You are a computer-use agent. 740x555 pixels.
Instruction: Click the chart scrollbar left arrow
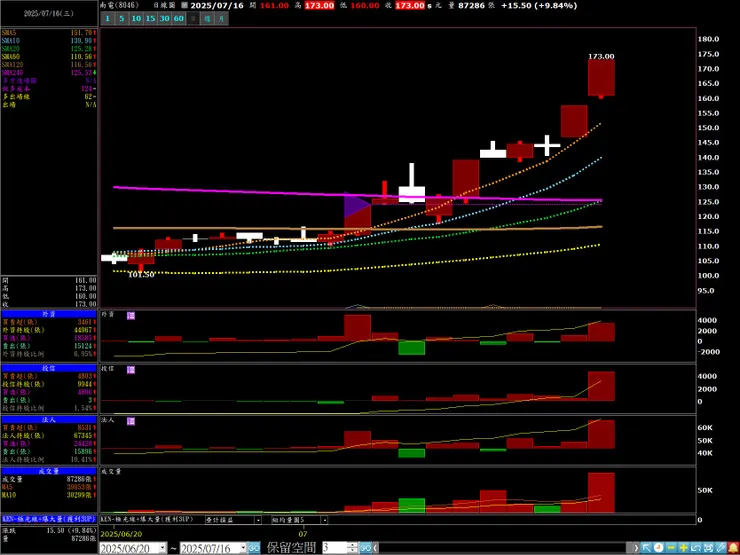point(376,548)
